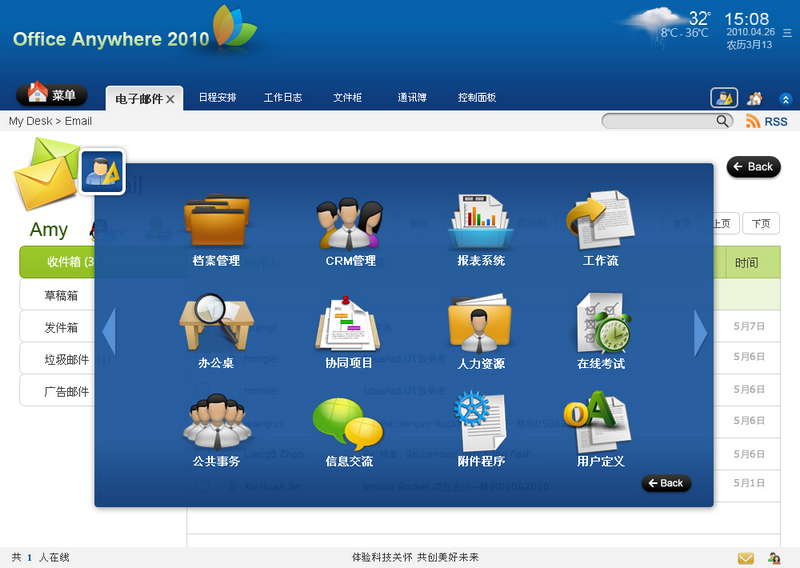Click the 菜单 home menu button
Screen dimensions: 800x568
point(52,94)
